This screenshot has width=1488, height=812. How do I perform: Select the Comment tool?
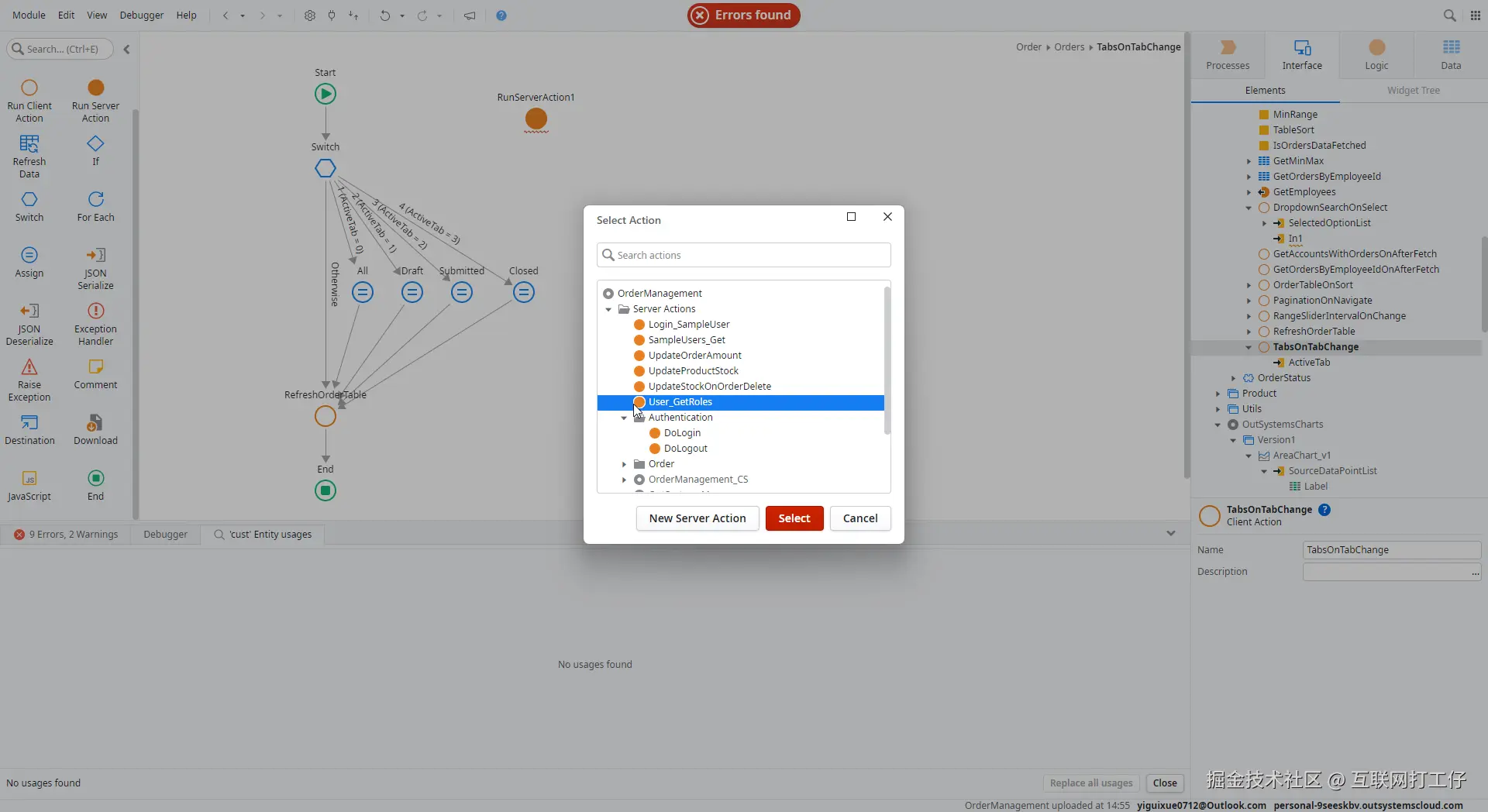pyautogui.click(x=95, y=373)
